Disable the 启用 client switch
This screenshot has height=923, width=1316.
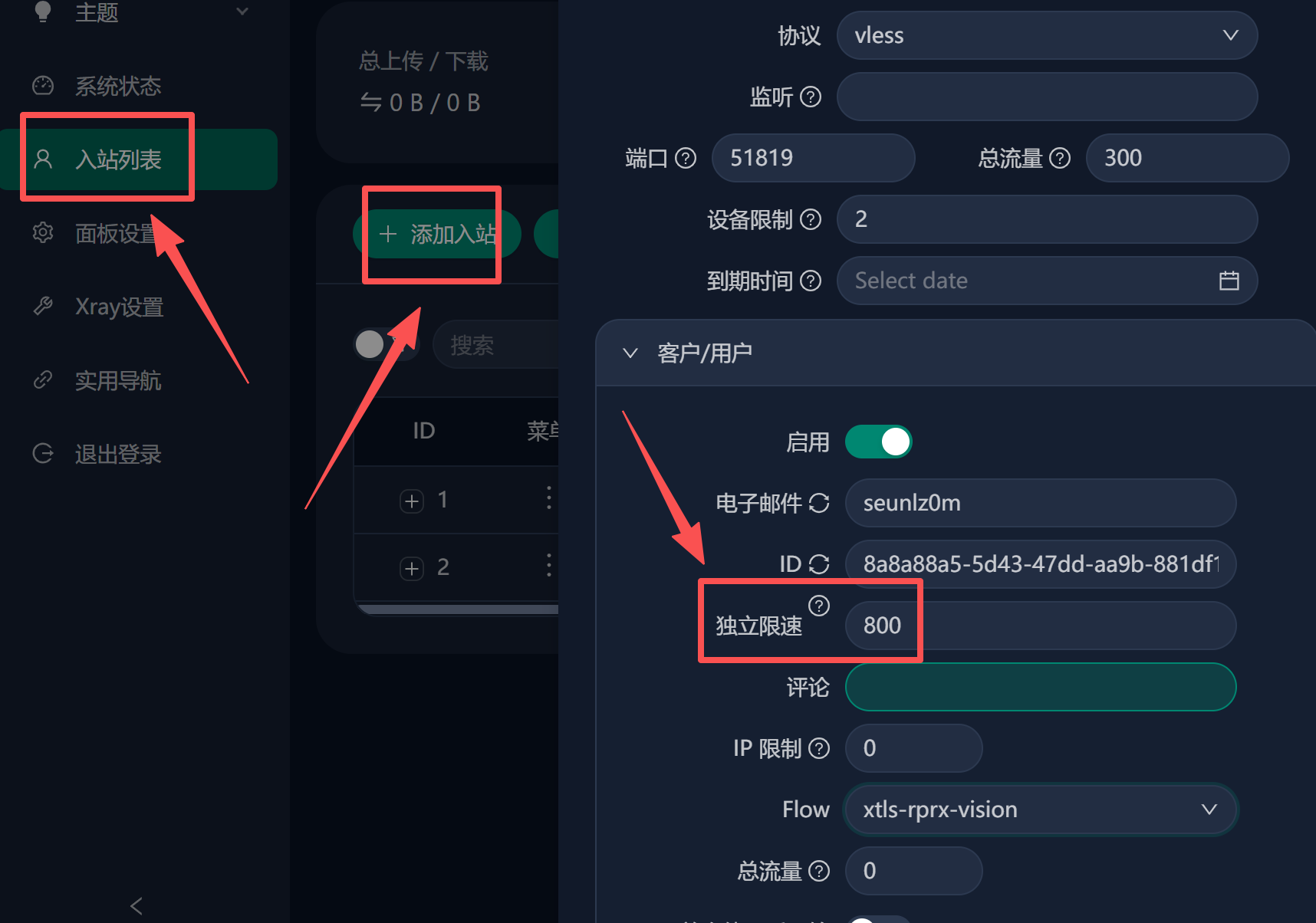click(878, 442)
